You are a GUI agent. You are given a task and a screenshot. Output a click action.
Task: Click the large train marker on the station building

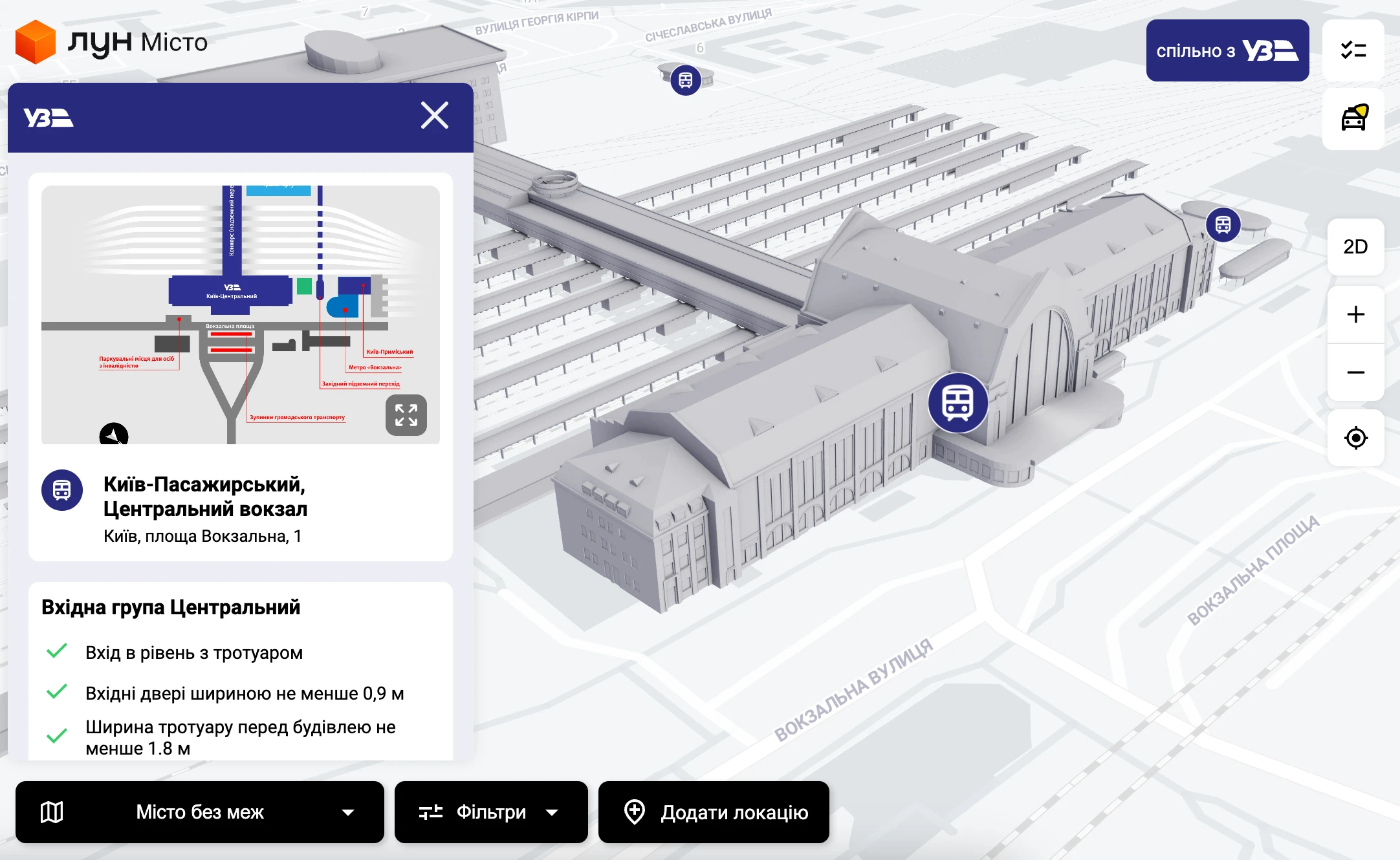click(957, 402)
